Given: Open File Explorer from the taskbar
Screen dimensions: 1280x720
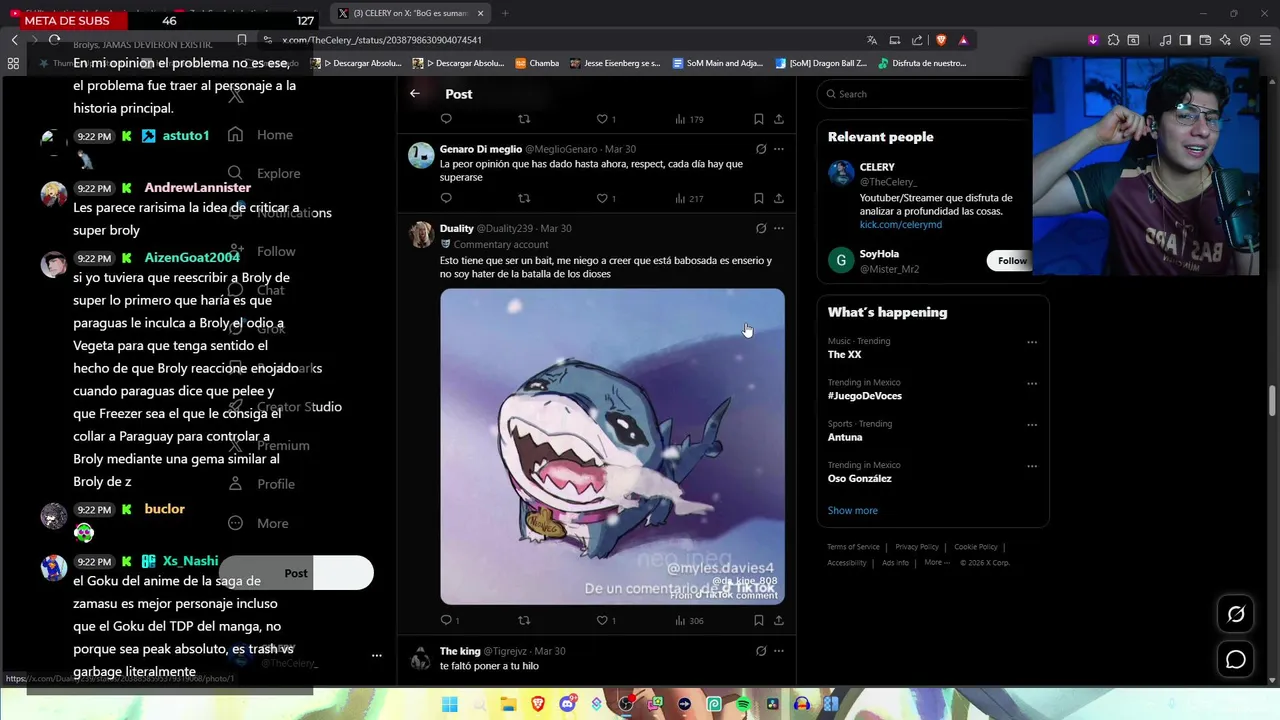Looking at the screenshot, I should pyautogui.click(x=508, y=704).
